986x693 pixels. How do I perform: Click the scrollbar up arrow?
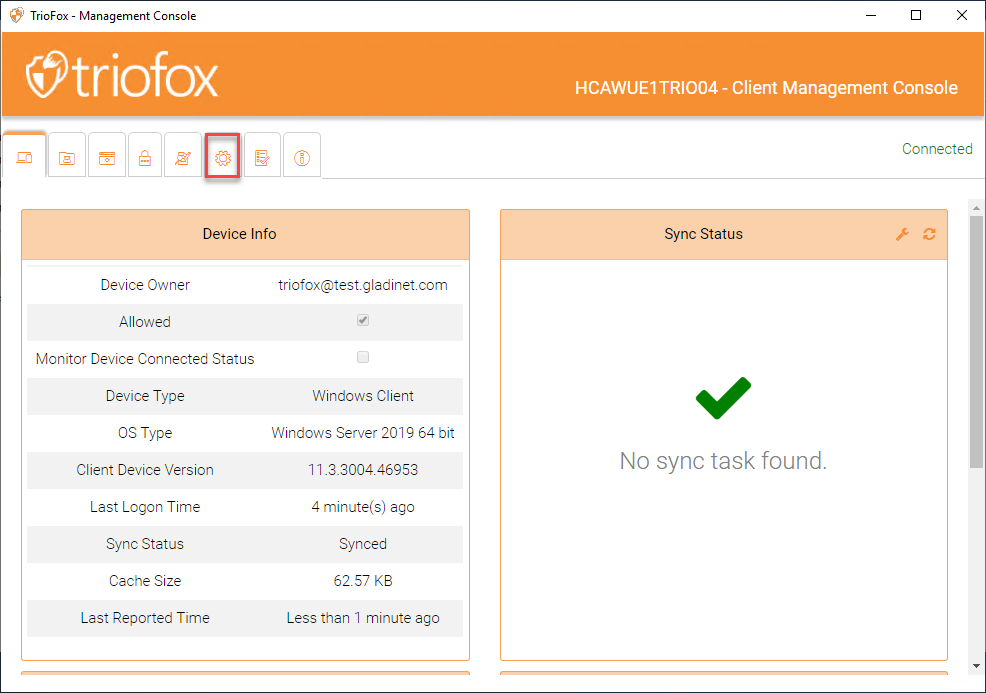point(976,208)
